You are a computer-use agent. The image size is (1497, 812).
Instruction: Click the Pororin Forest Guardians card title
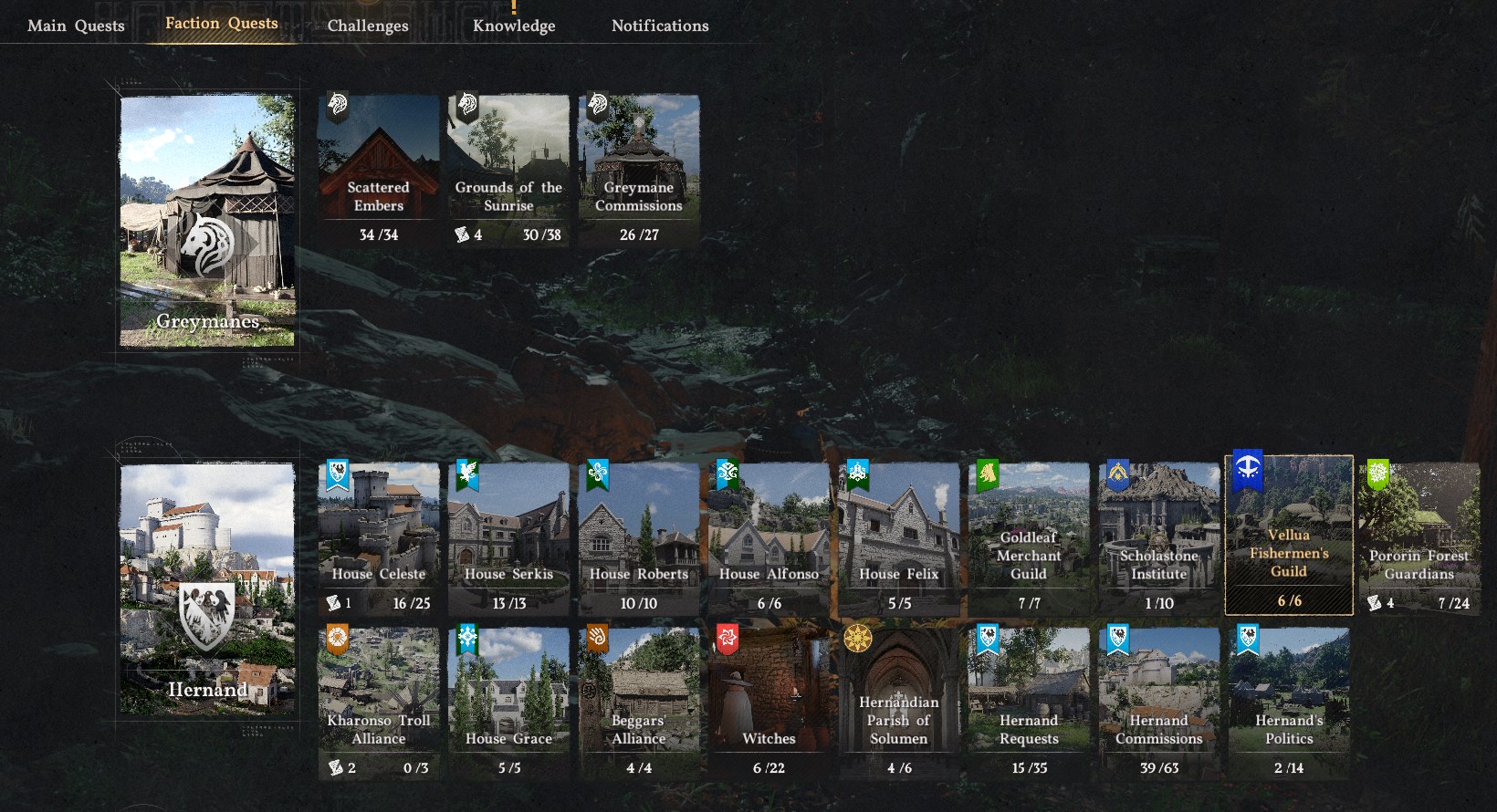(x=1419, y=565)
